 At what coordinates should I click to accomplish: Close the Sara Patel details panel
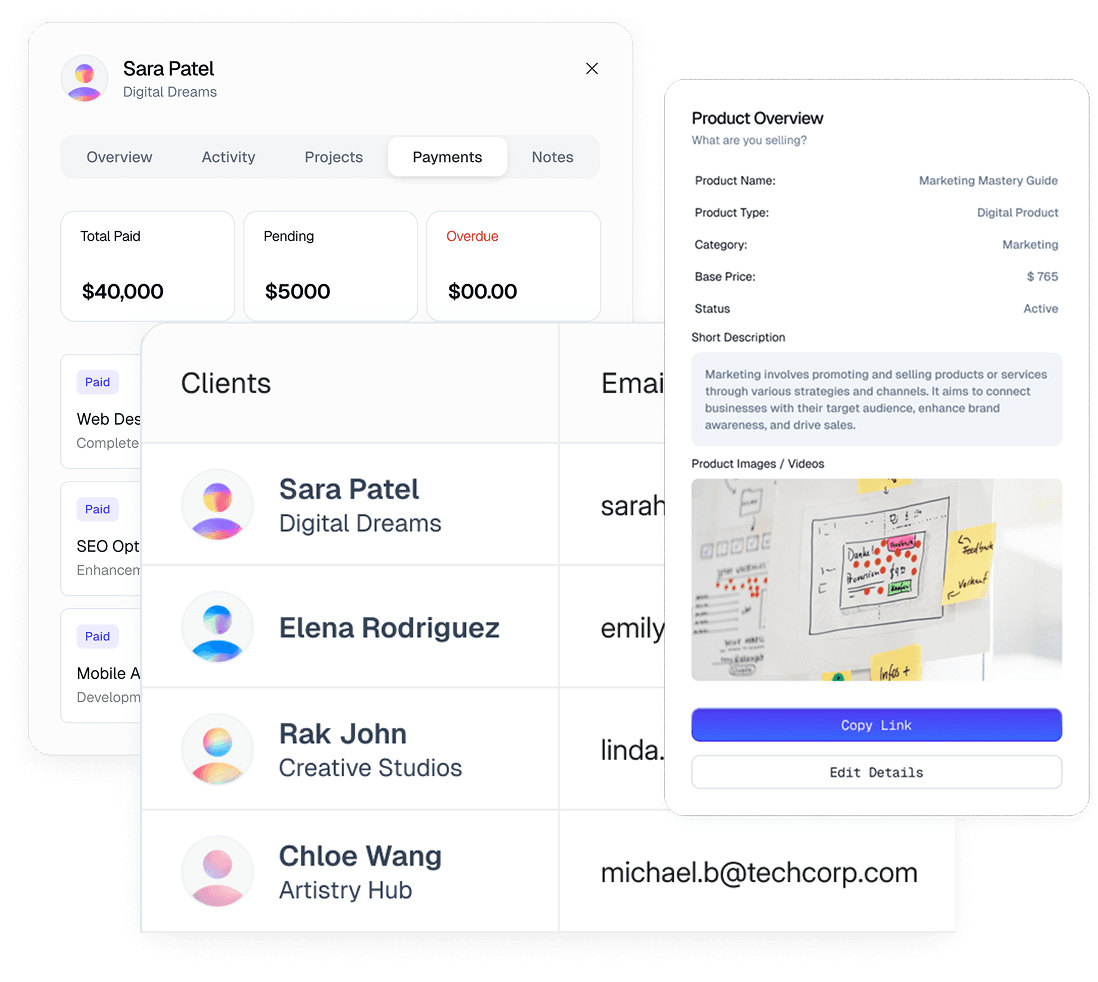tap(592, 69)
